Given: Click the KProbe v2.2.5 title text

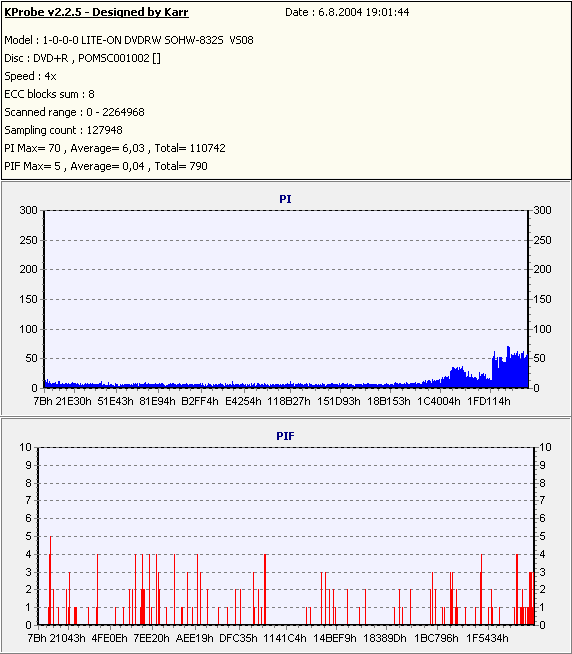Looking at the screenshot, I should 96,12.
